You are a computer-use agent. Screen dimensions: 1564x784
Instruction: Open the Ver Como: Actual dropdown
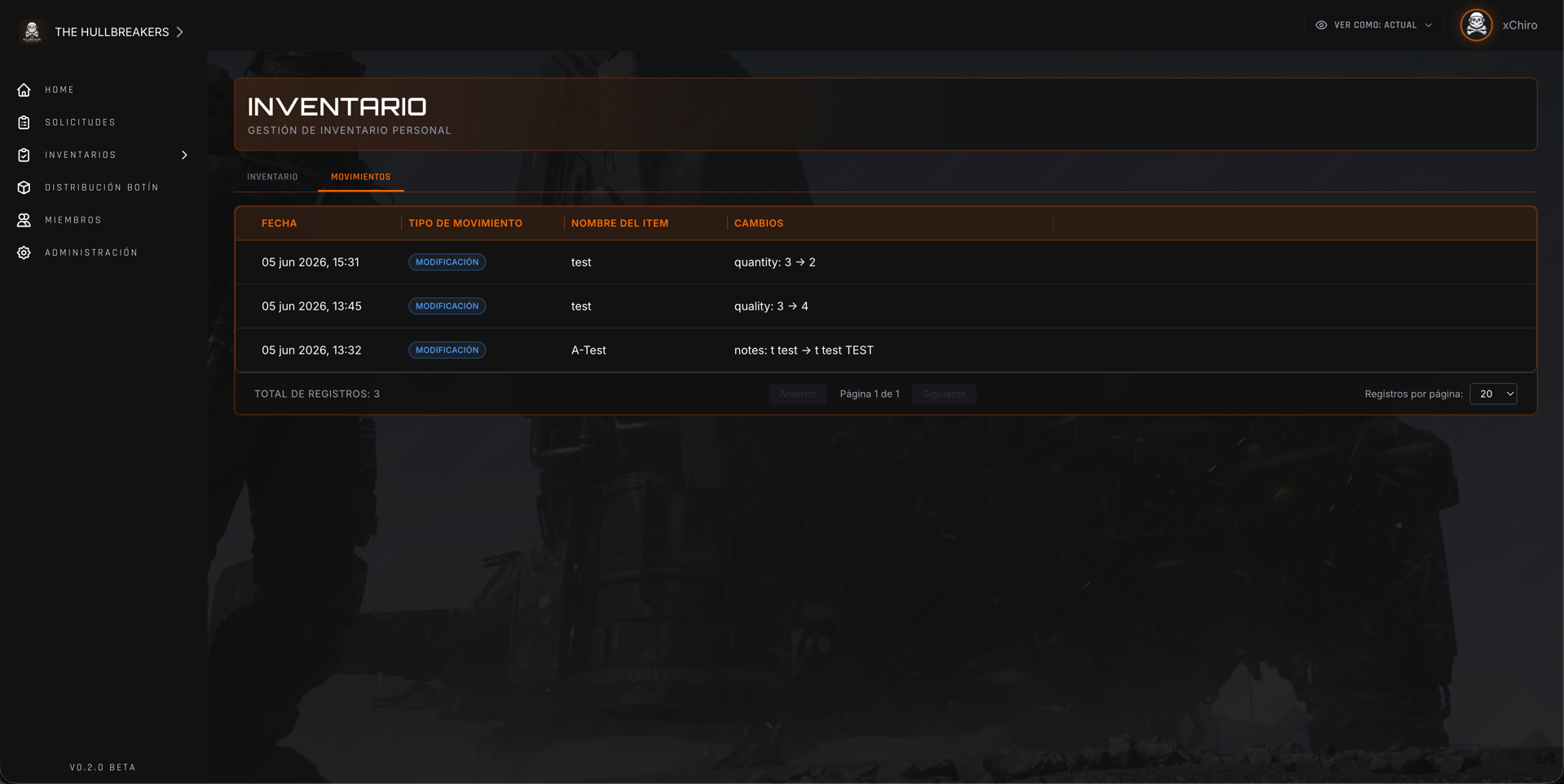tap(1373, 25)
